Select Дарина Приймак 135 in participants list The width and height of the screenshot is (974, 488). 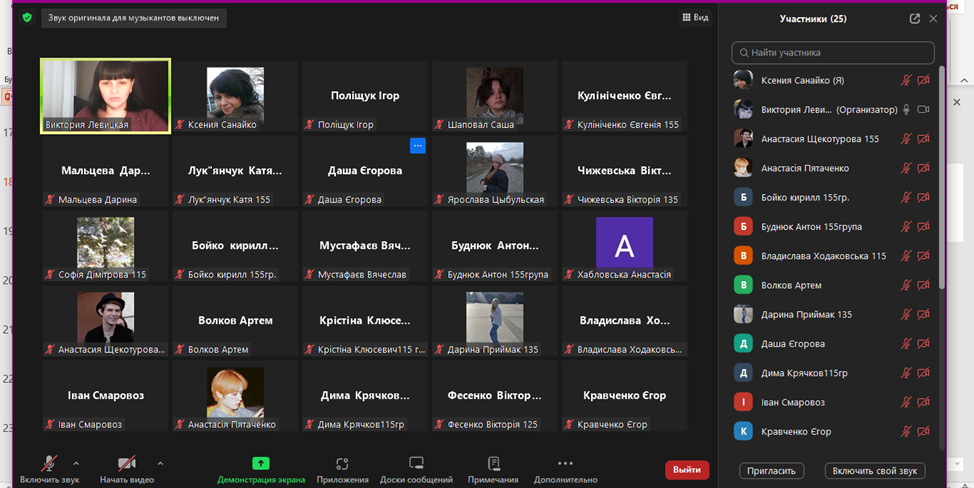[x=806, y=314]
